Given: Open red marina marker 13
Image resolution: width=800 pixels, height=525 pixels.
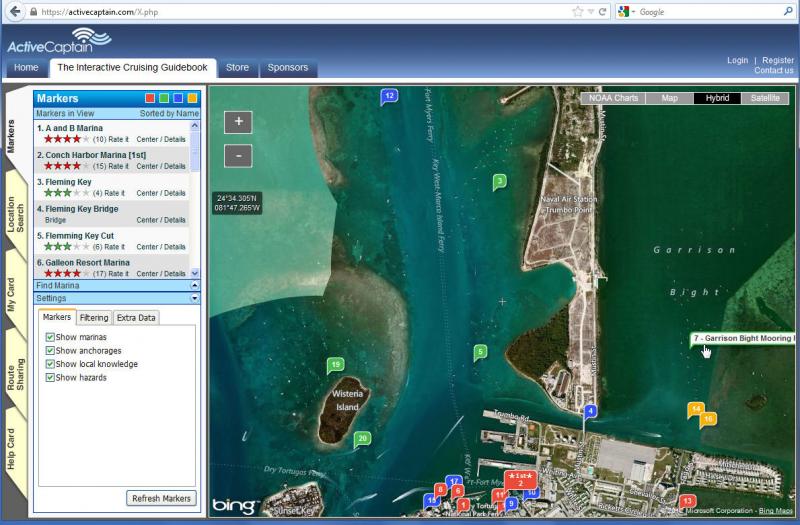Looking at the screenshot, I should pos(687,501).
